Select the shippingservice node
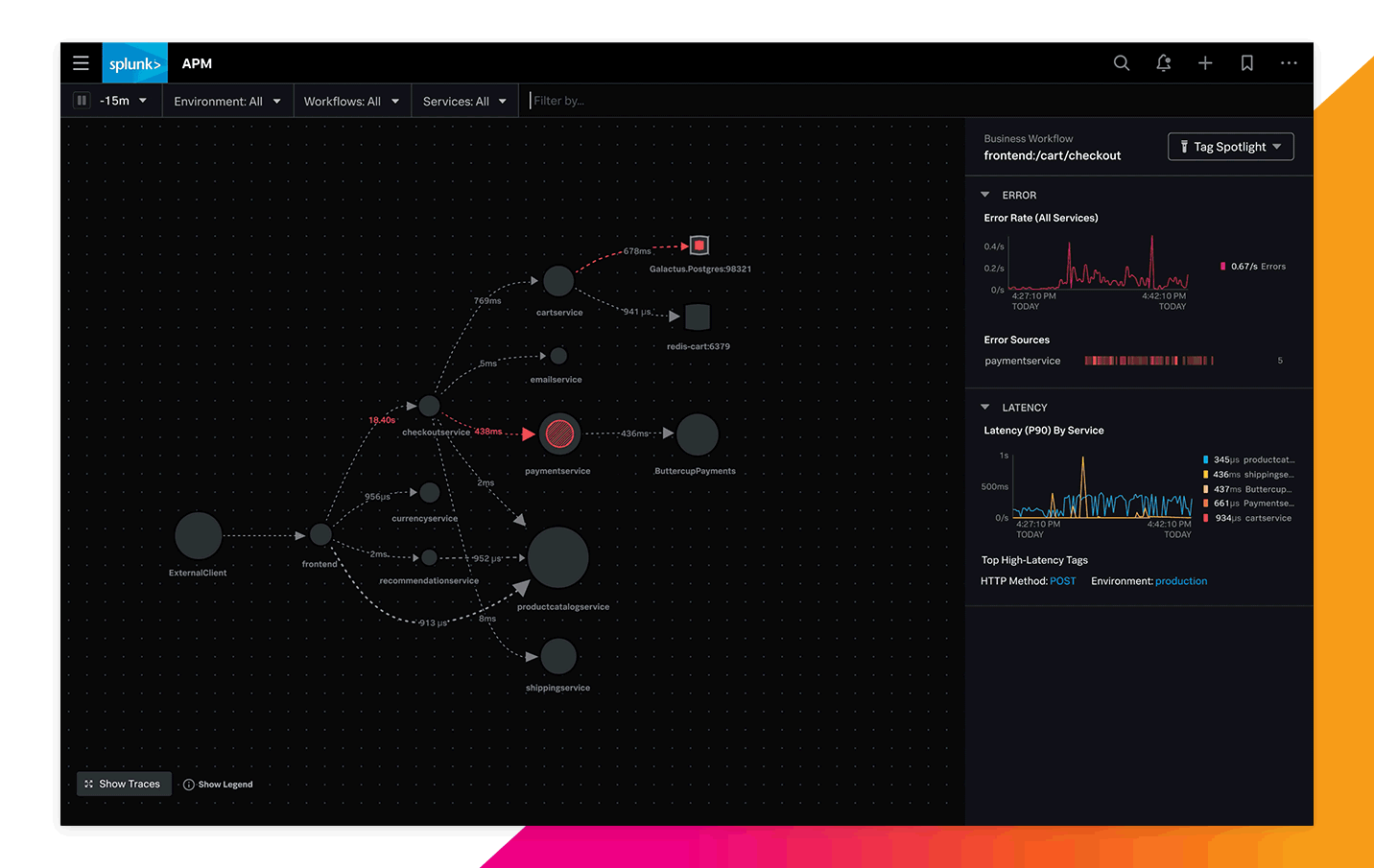 coord(558,657)
